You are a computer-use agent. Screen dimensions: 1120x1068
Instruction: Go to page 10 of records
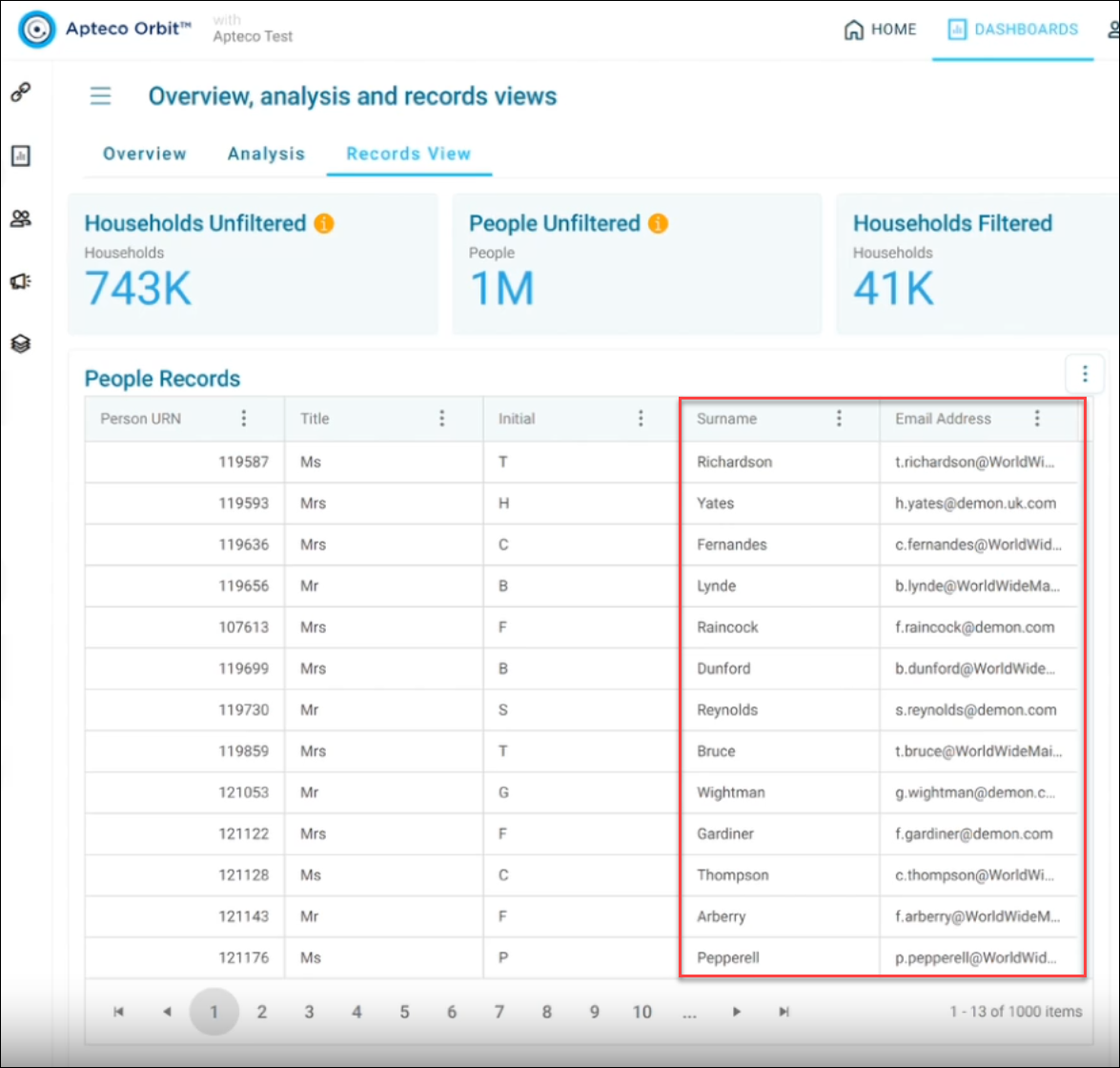pyautogui.click(x=642, y=1012)
